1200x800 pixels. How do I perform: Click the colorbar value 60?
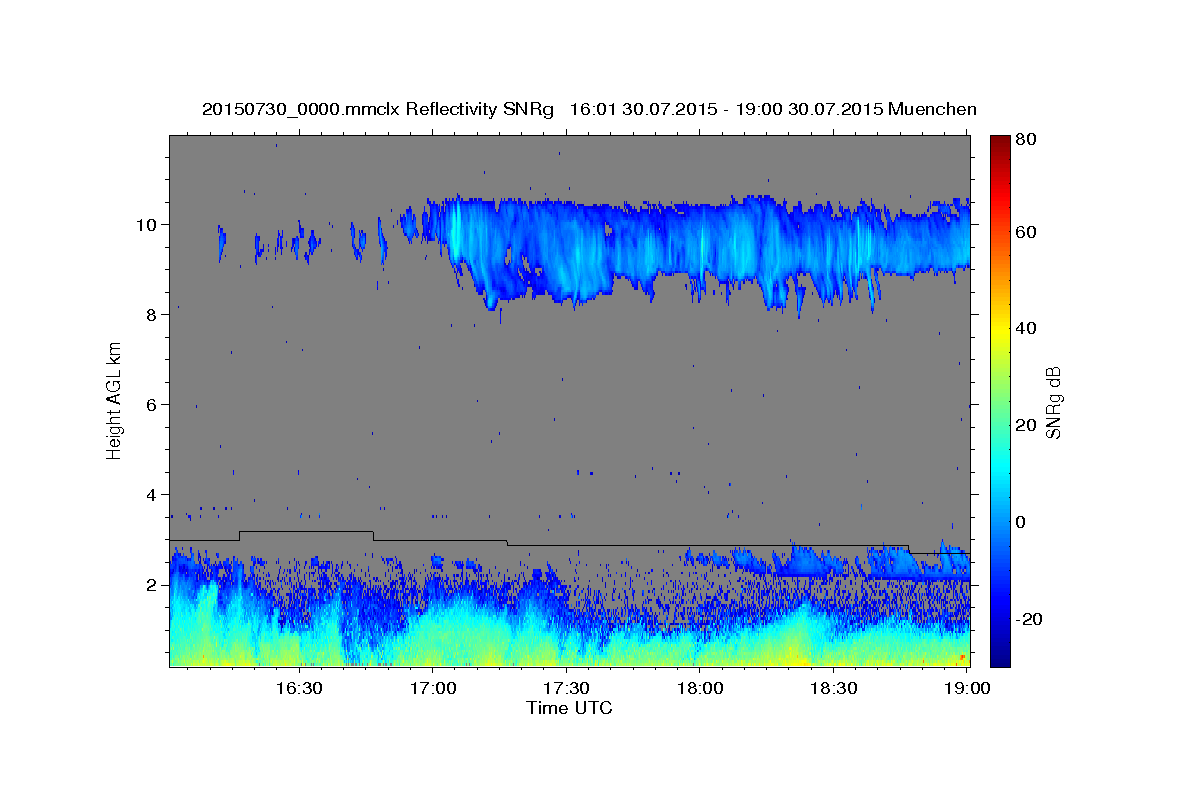(1025, 232)
